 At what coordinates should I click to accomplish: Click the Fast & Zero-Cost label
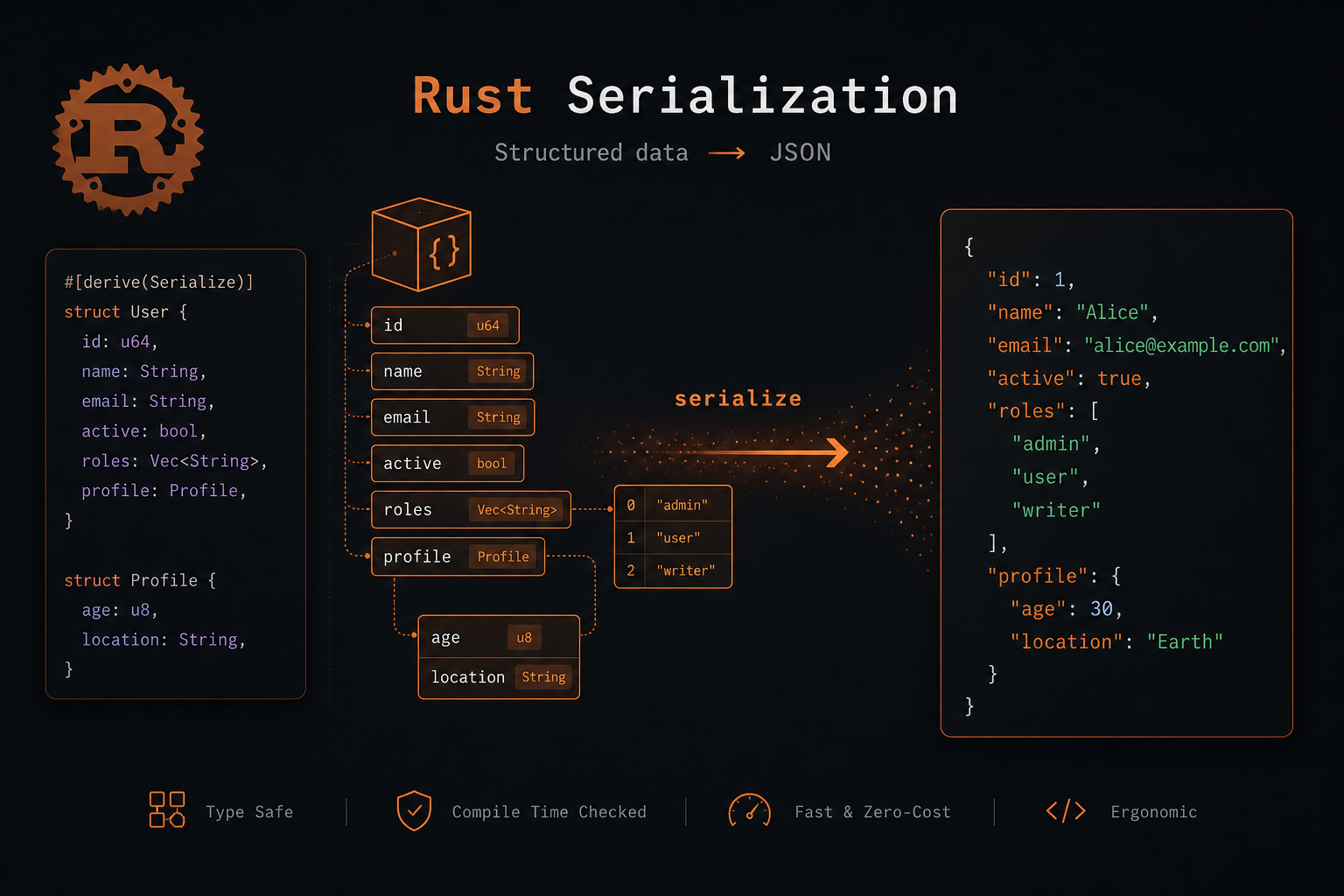pos(872,812)
